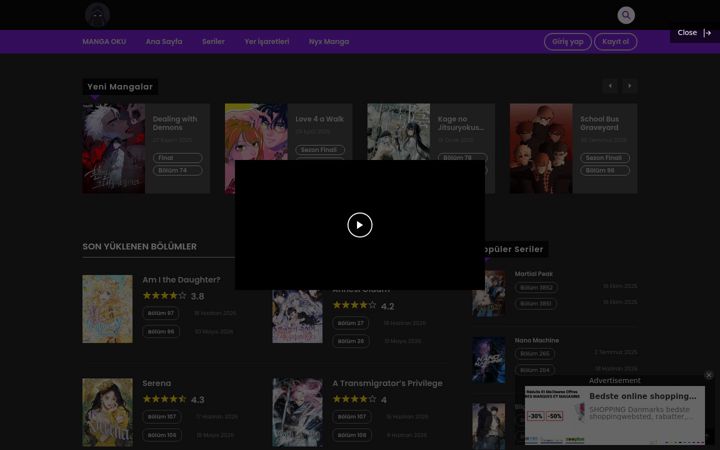Open the Kage no Jitsuryokus... title link
Viewport: 720px width, 450px height.
point(461,123)
